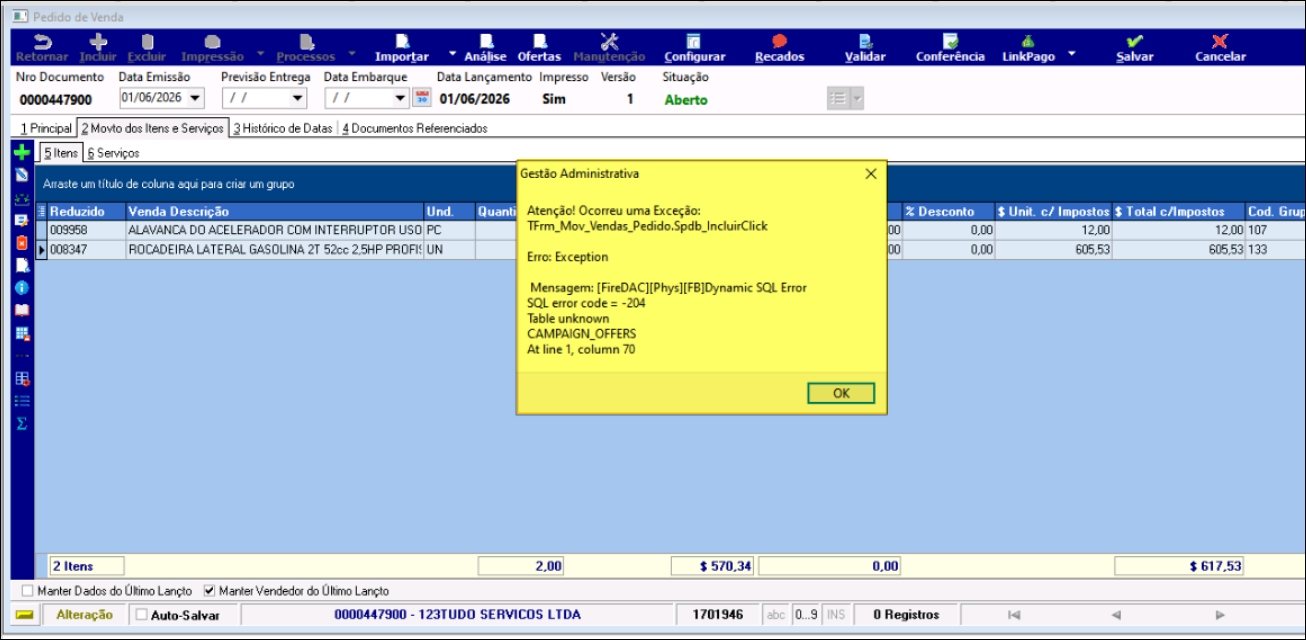Click the sidebar blue info icon
This screenshot has height=640, width=1306.
pos(21,287)
